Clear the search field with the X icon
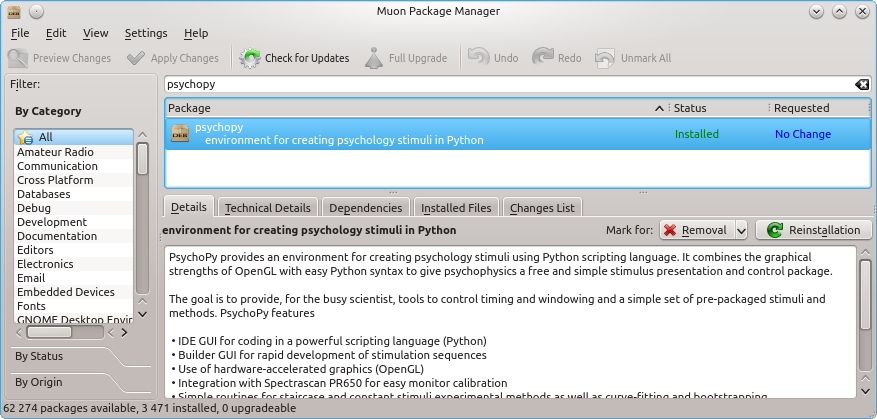Image resolution: width=877 pixels, height=419 pixels. (x=862, y=85)
